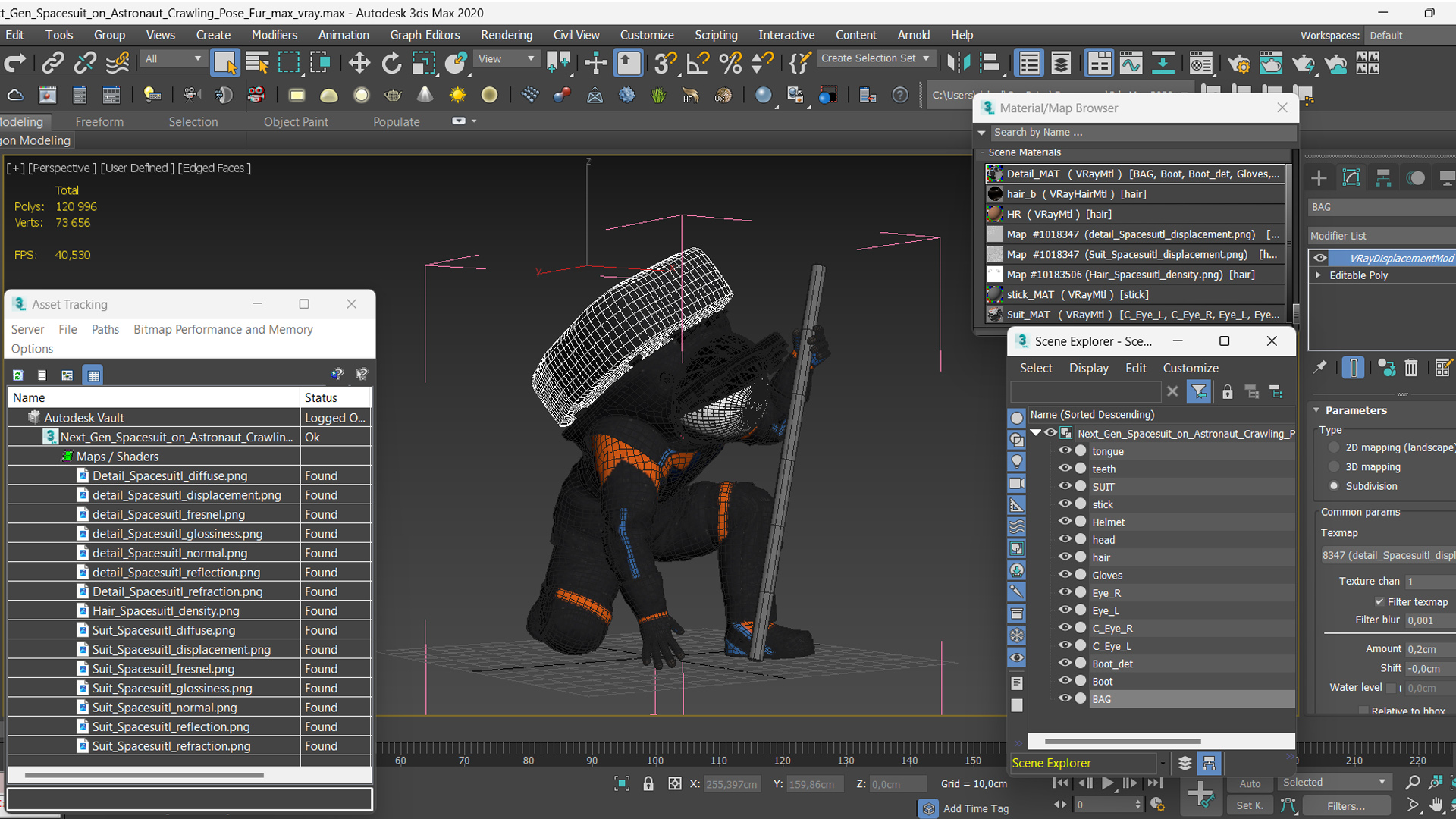Select the Rotate transform tool
Screen dimensions: 1456x819
click(x=391, y=63)
